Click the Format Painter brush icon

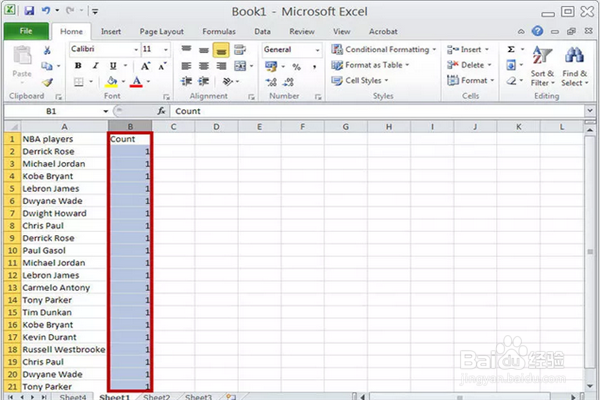pos(47,82)
